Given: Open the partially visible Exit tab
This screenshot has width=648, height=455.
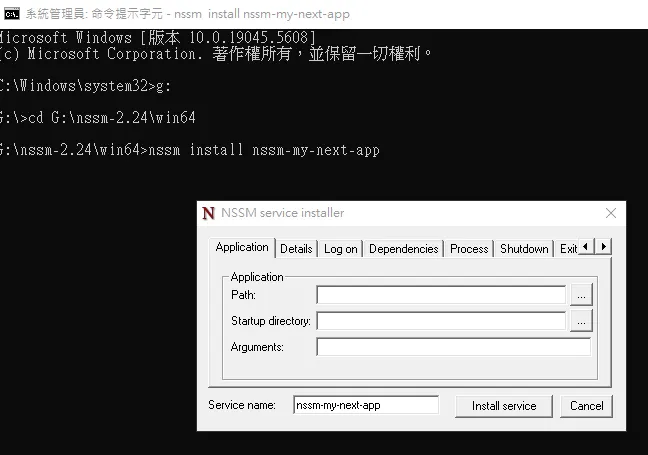Looking at the screenshot, I should [x=567, y=249].
